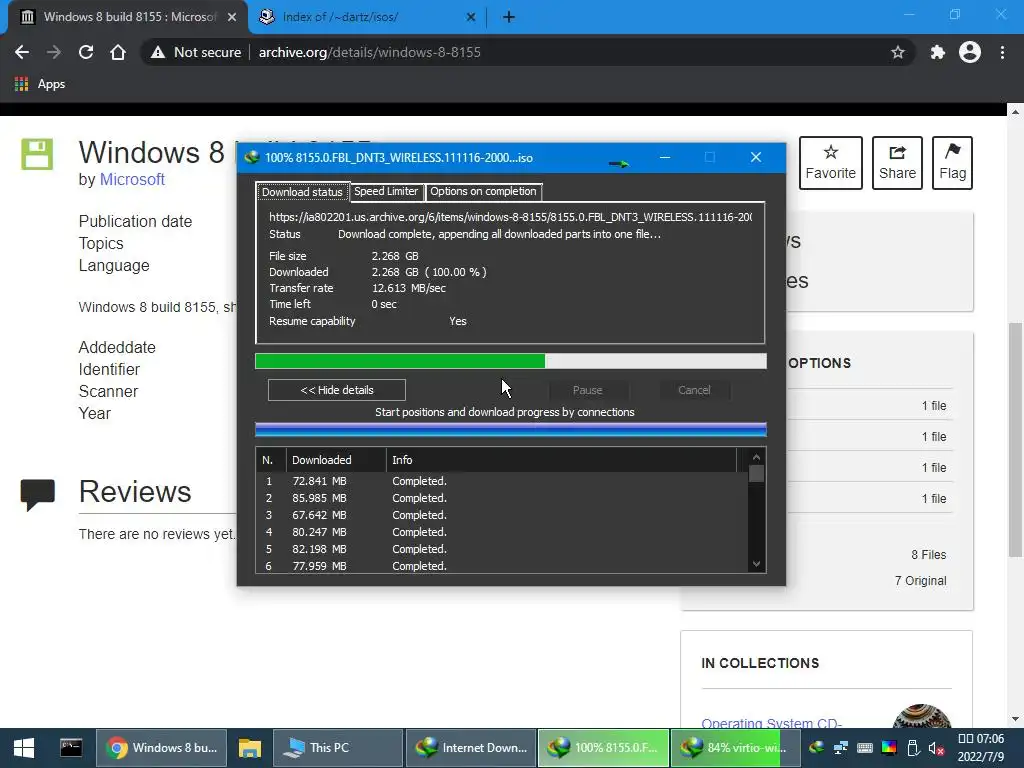Click the Cancel download button

click(x=694, y=390)
